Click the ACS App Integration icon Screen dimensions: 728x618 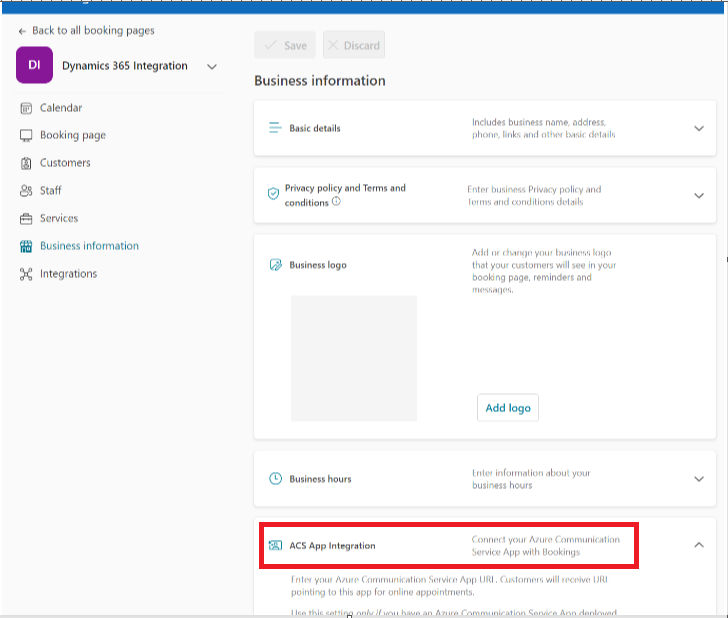[275, 545]
